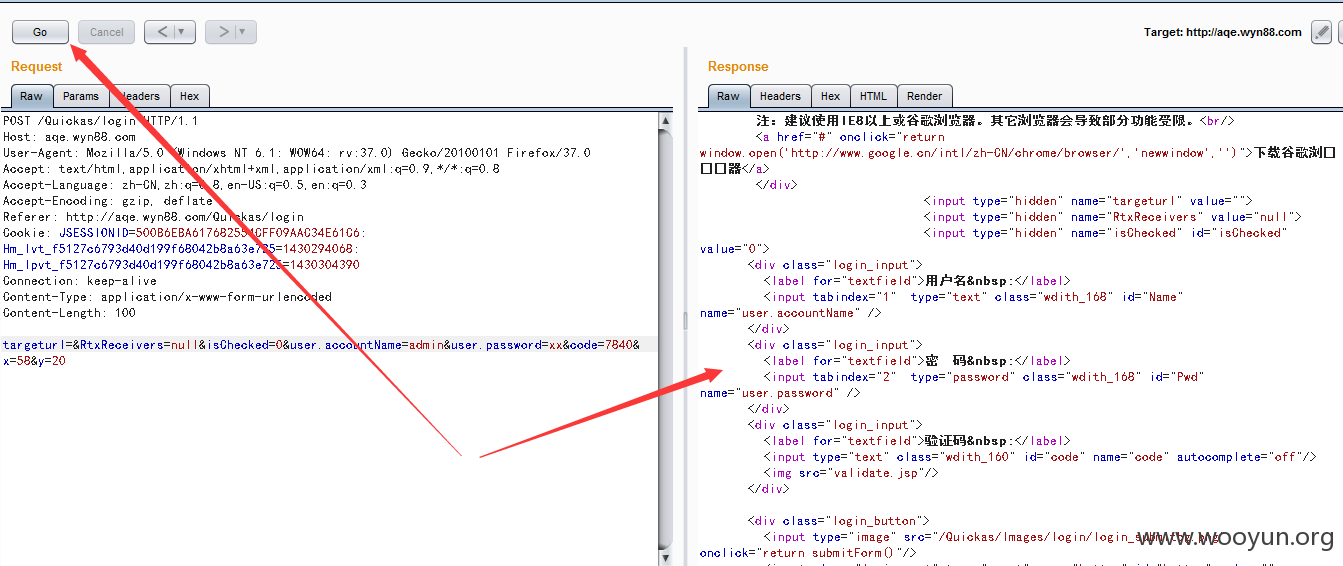Viewport: 1343px width, 566px height.
Task: Open the Headers tab in Response panel
Action: [x=780, y=96]
